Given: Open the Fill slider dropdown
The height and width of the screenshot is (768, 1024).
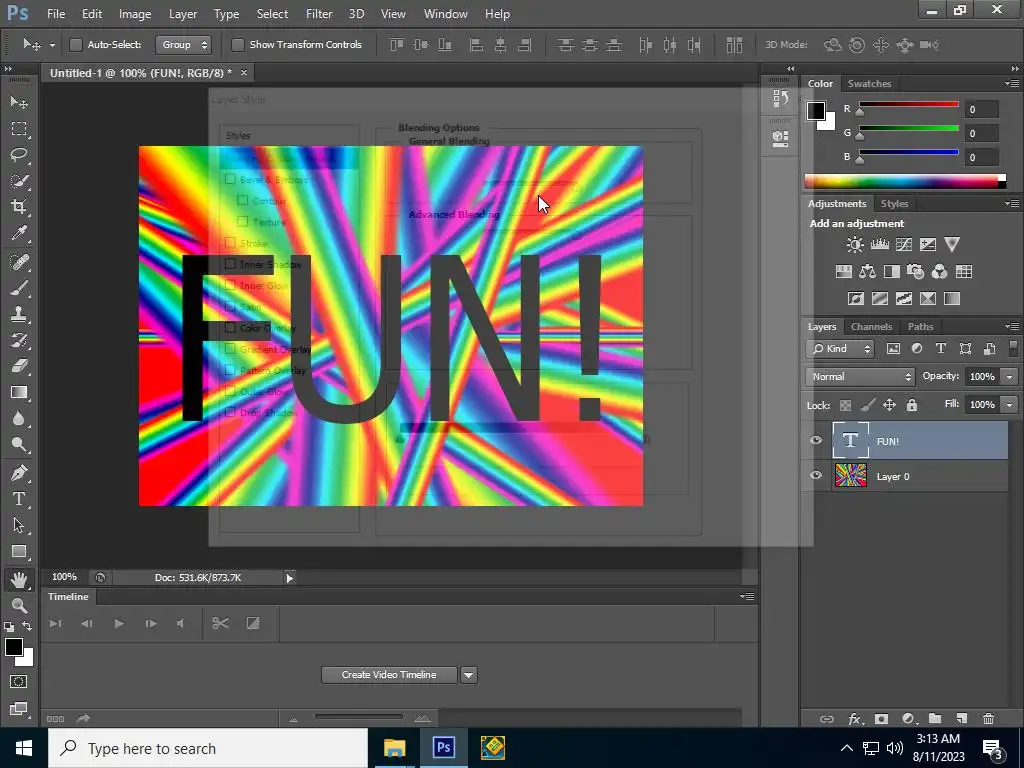Looking at the screenshot, I should point(1010,405).
